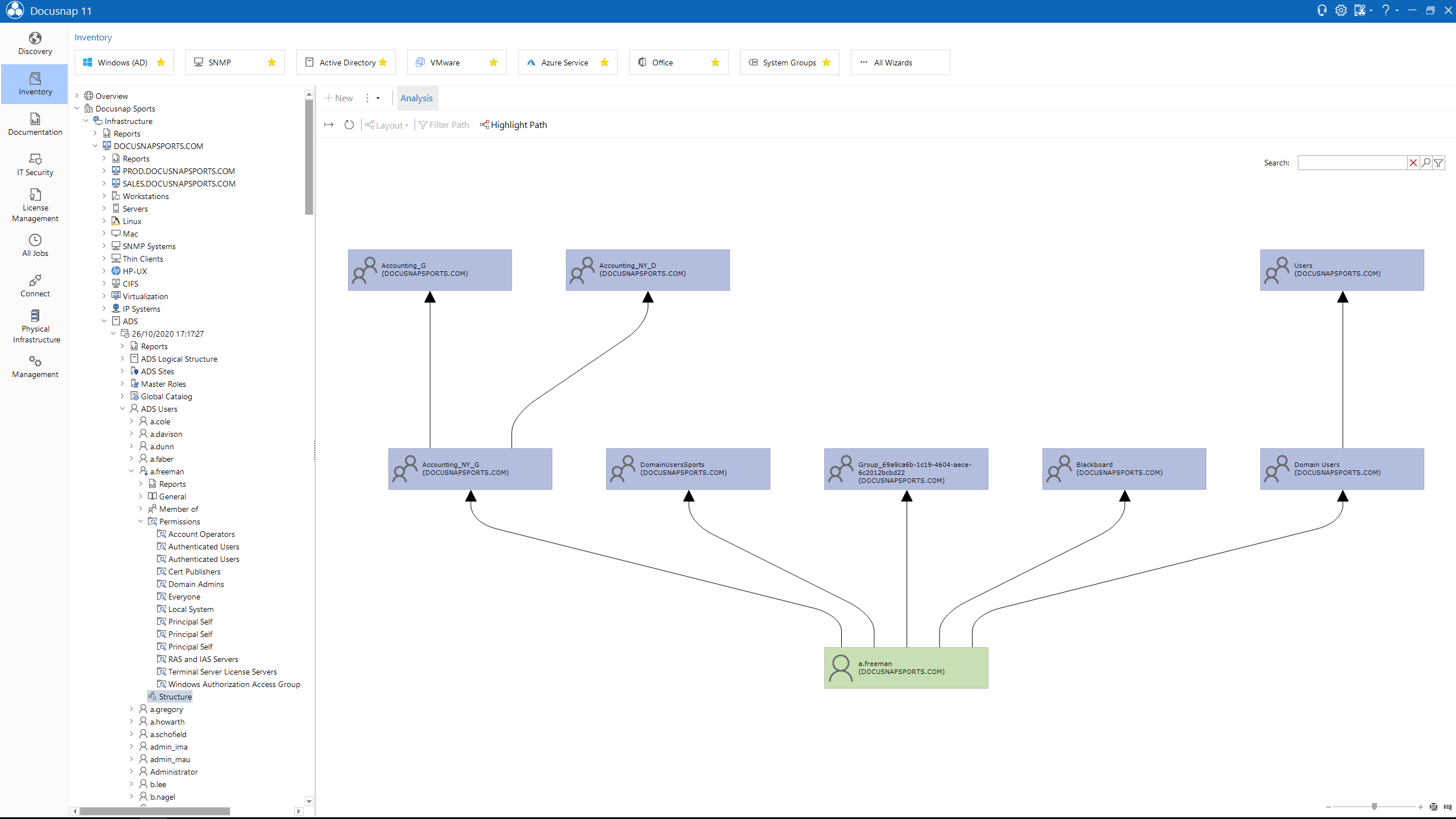Screen dimensions: 1456x819
Task: Start the VMware inventory wizard
Action: coord(457,62)
